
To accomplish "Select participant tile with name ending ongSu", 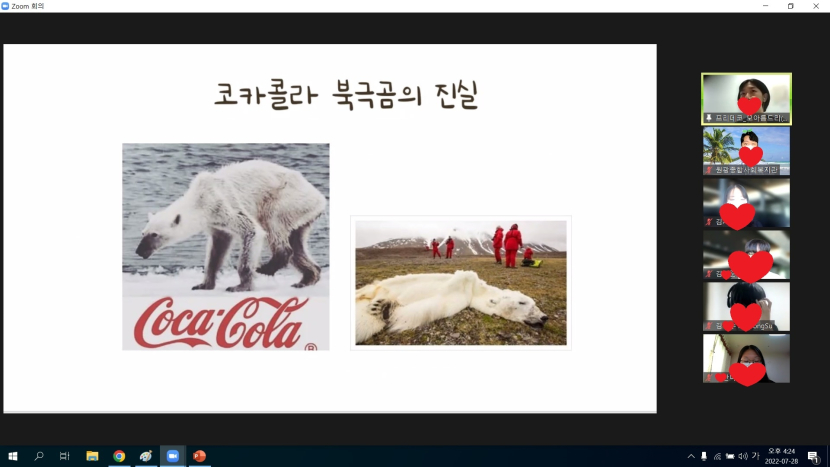I will 746,307.
